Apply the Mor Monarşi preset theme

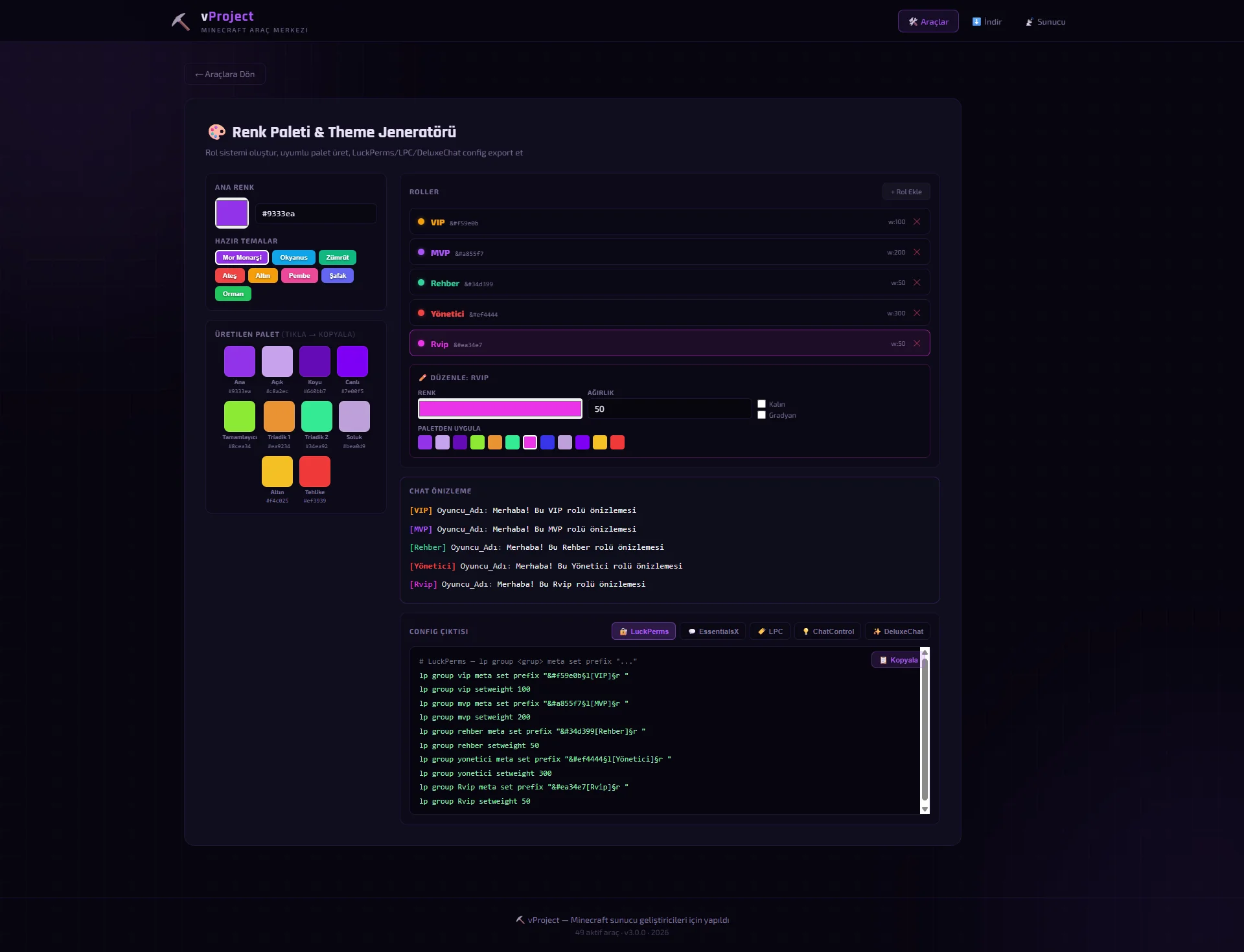(242, 258)
